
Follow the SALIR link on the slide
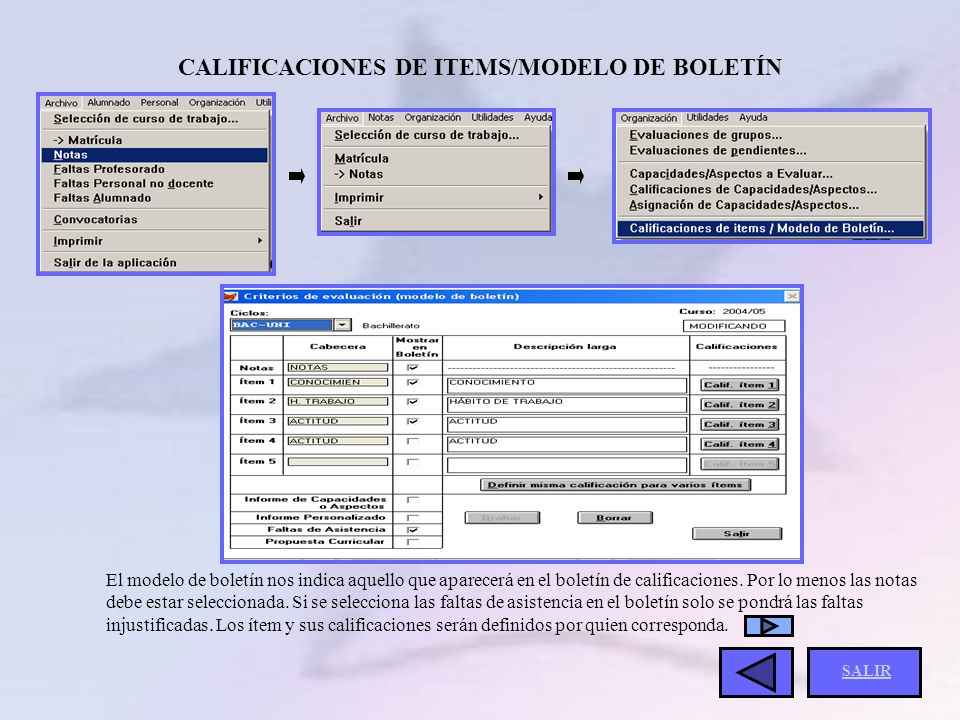pos(866,671)
